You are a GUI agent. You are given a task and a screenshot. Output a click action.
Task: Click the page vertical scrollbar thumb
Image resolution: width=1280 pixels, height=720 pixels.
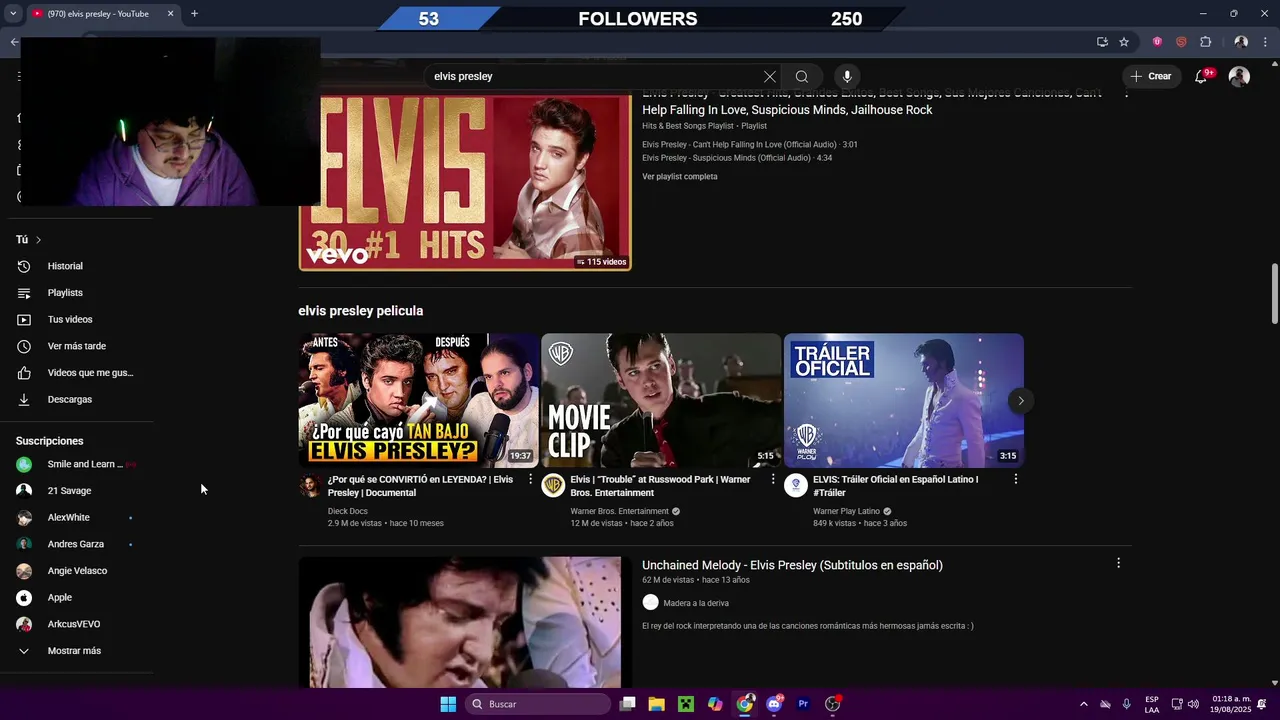1275,294
